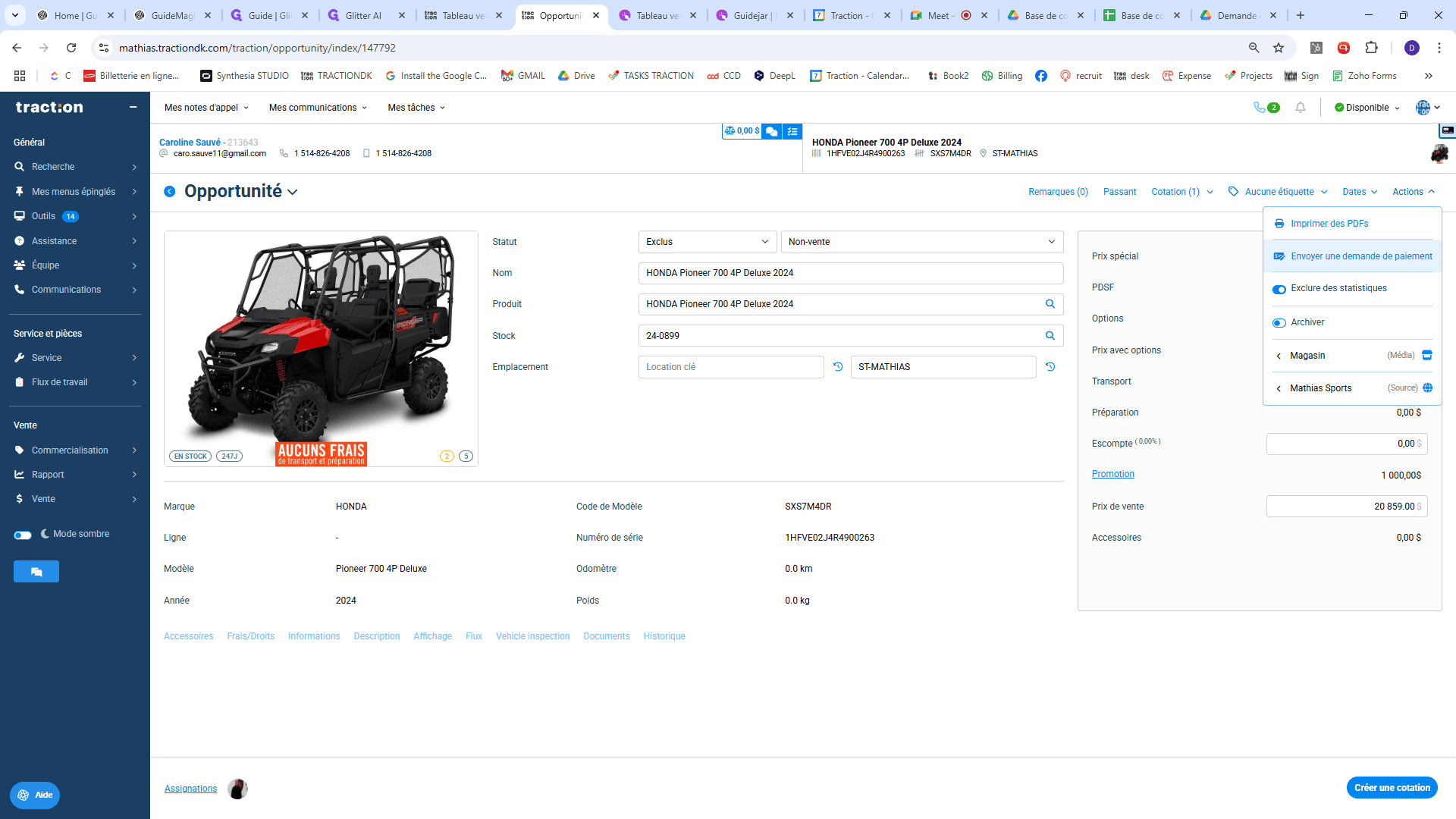Click the Magasin store icon

[1427, 355]
